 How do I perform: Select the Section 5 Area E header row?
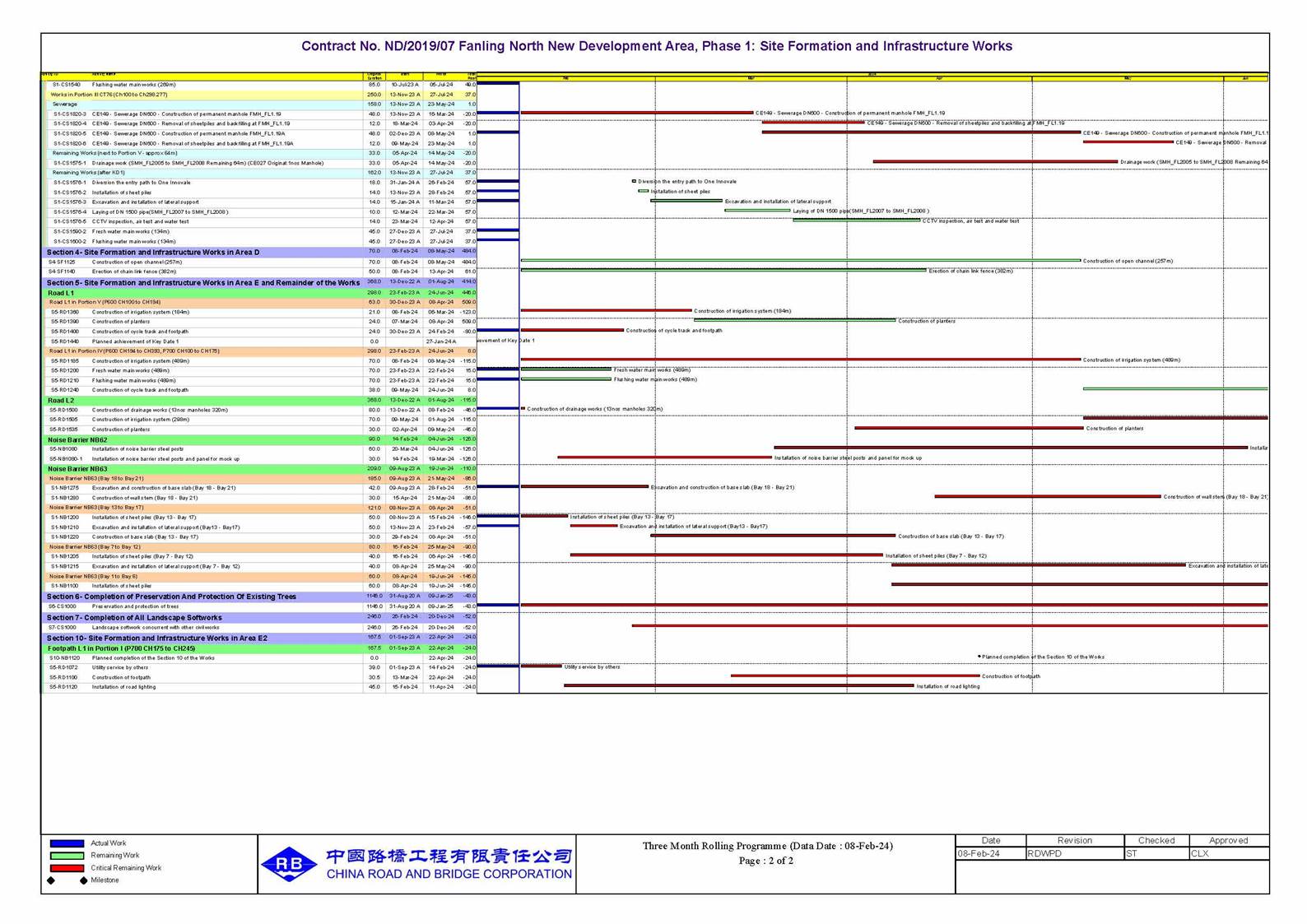coord(202,283)
